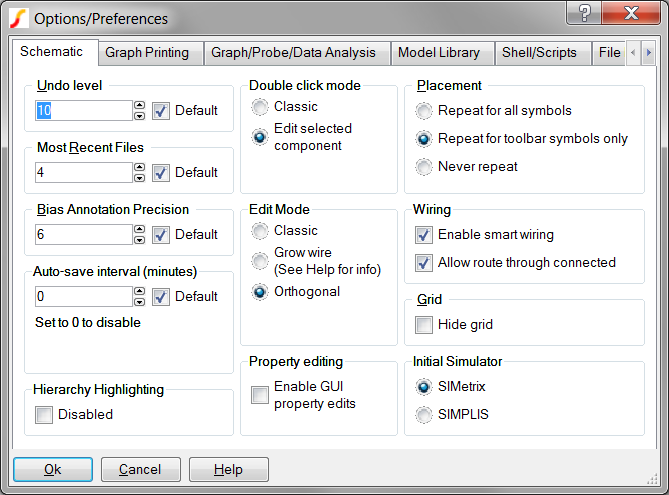Click the Undo level input field
Screen dimensions: 669x495
[x=83, y=110]
